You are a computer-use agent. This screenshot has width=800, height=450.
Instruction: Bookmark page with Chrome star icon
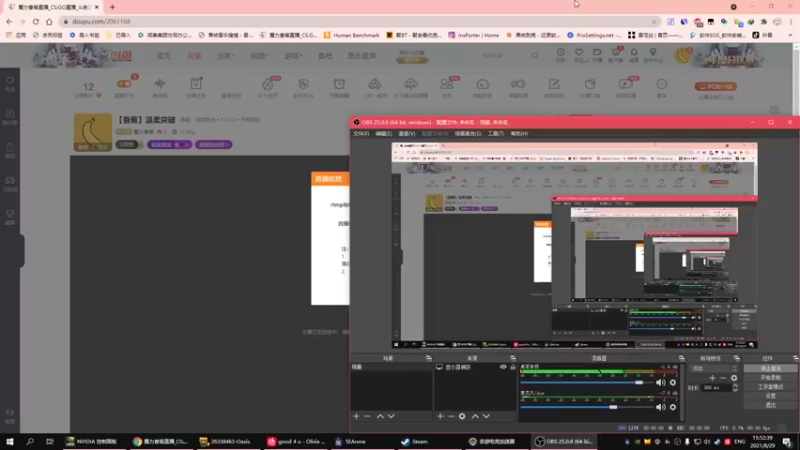[654, 21]
